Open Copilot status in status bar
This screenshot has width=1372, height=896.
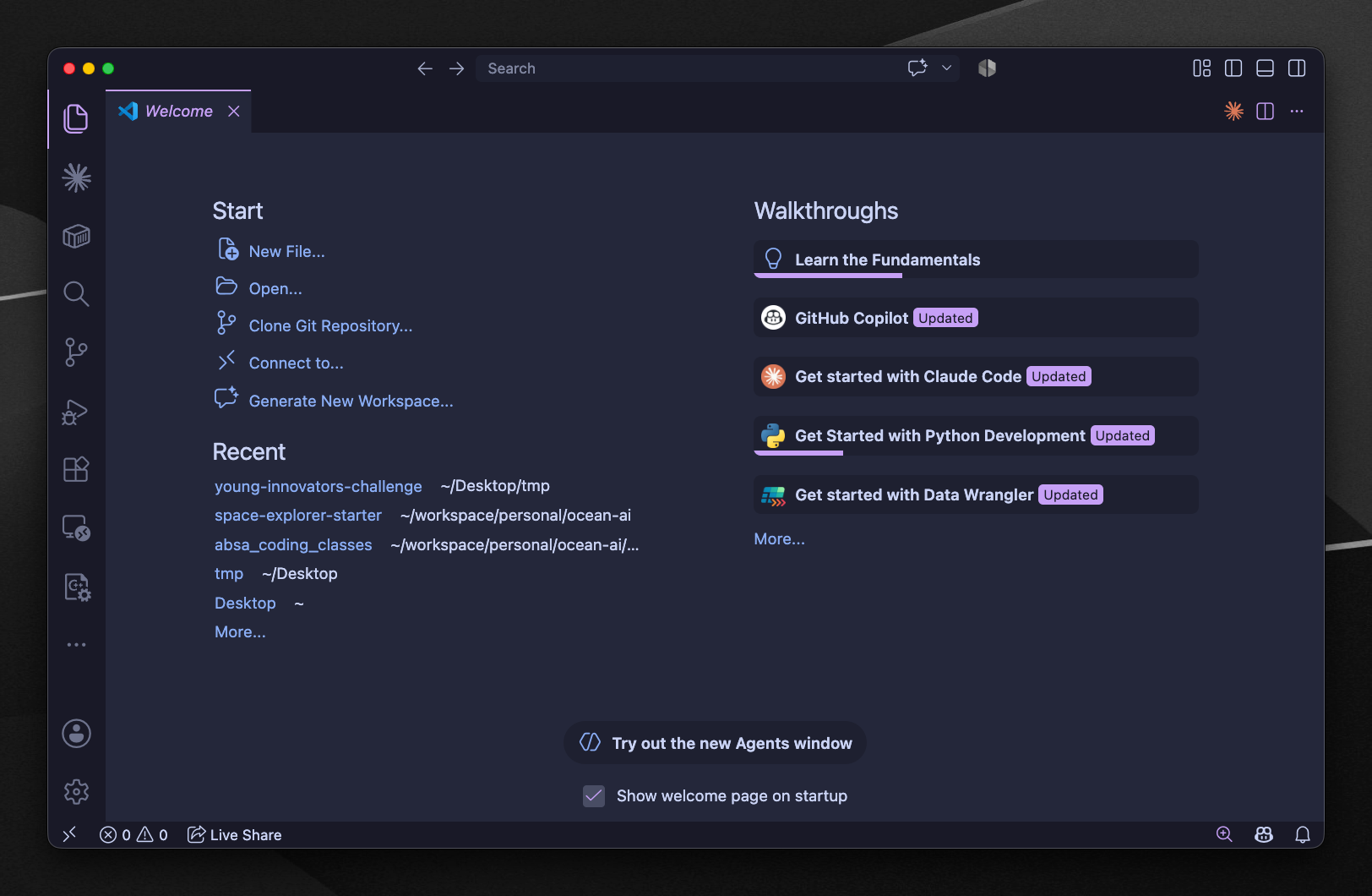(1264, 834)
